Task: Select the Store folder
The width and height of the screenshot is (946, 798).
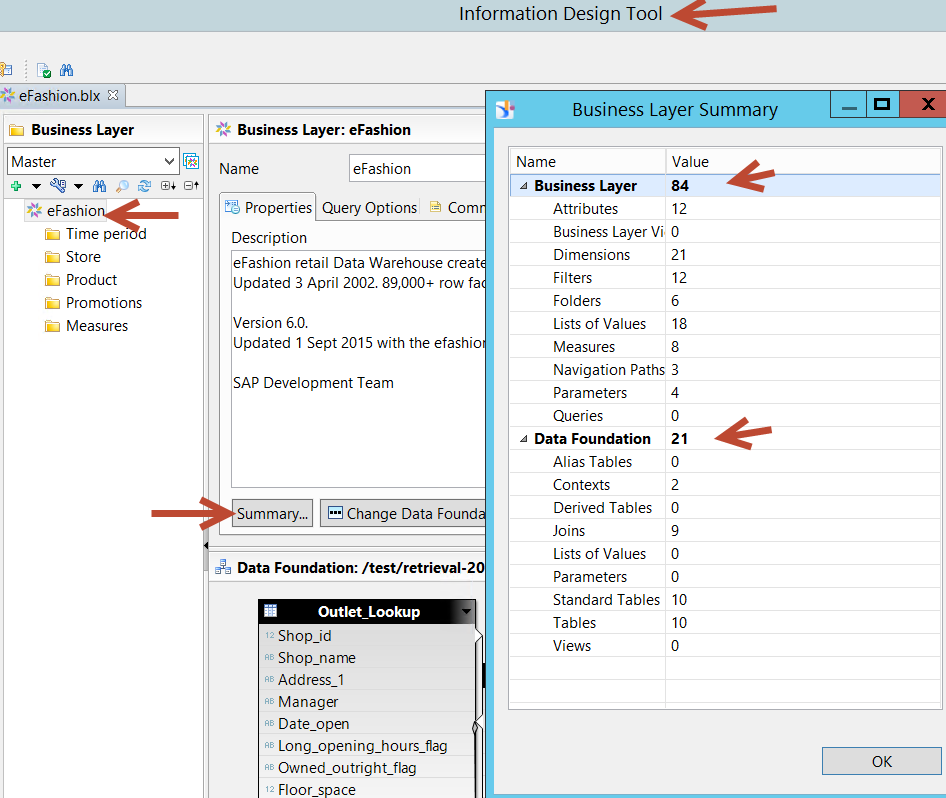Action: pos(83,256)
